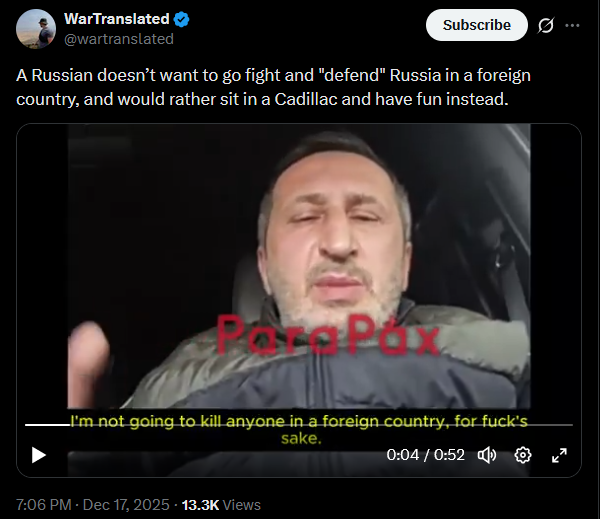
Task: Play the embedded video
Action: [39, 455]
